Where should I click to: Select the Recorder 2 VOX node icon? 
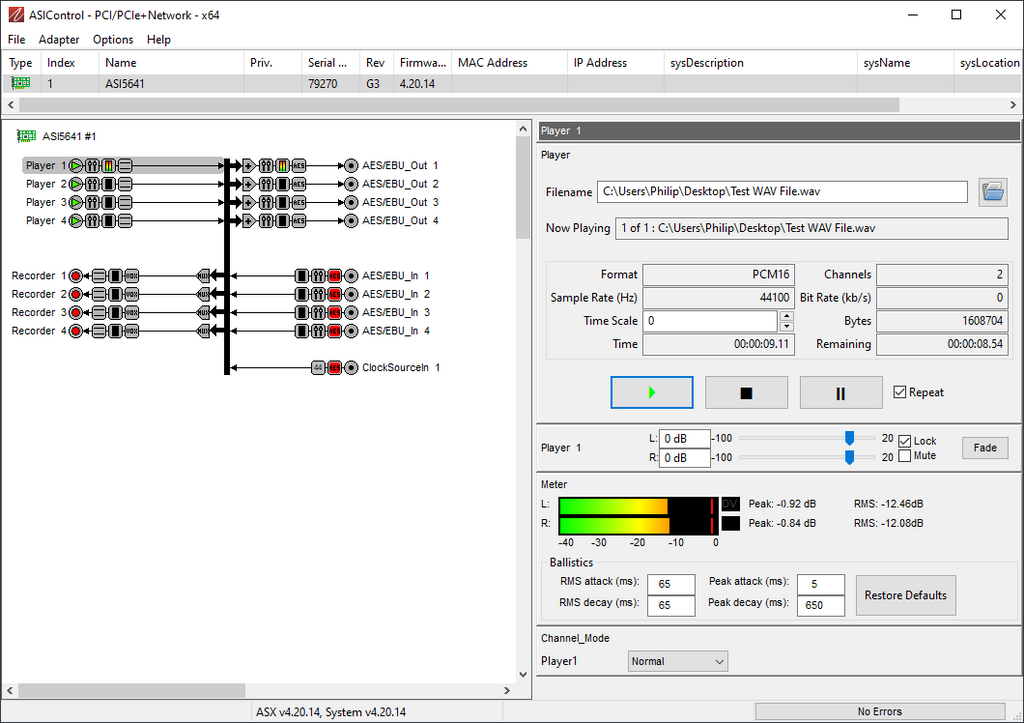(131, 295)
